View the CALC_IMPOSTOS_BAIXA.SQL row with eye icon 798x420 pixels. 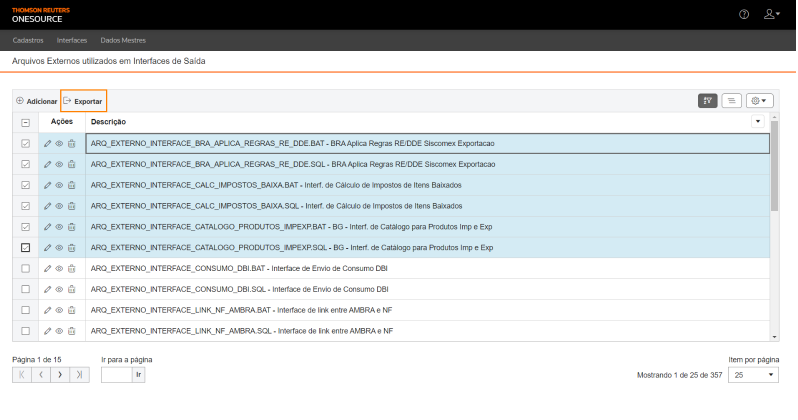(59, 206)
